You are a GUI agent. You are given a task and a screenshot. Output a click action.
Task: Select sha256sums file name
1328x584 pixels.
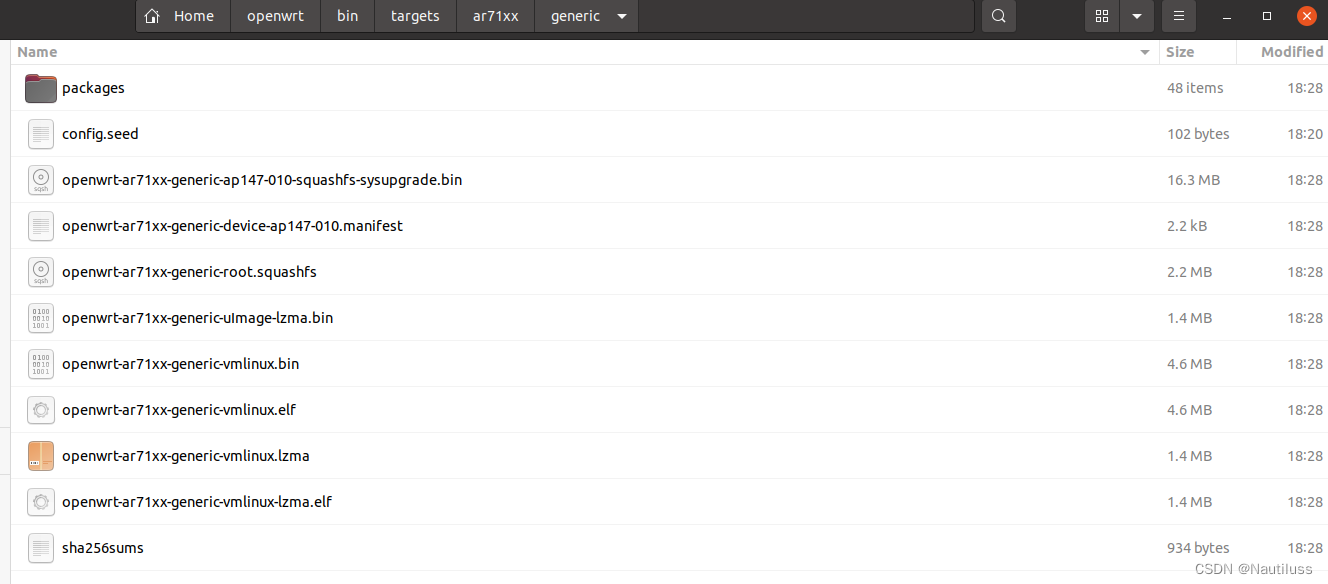pos(103,548)
